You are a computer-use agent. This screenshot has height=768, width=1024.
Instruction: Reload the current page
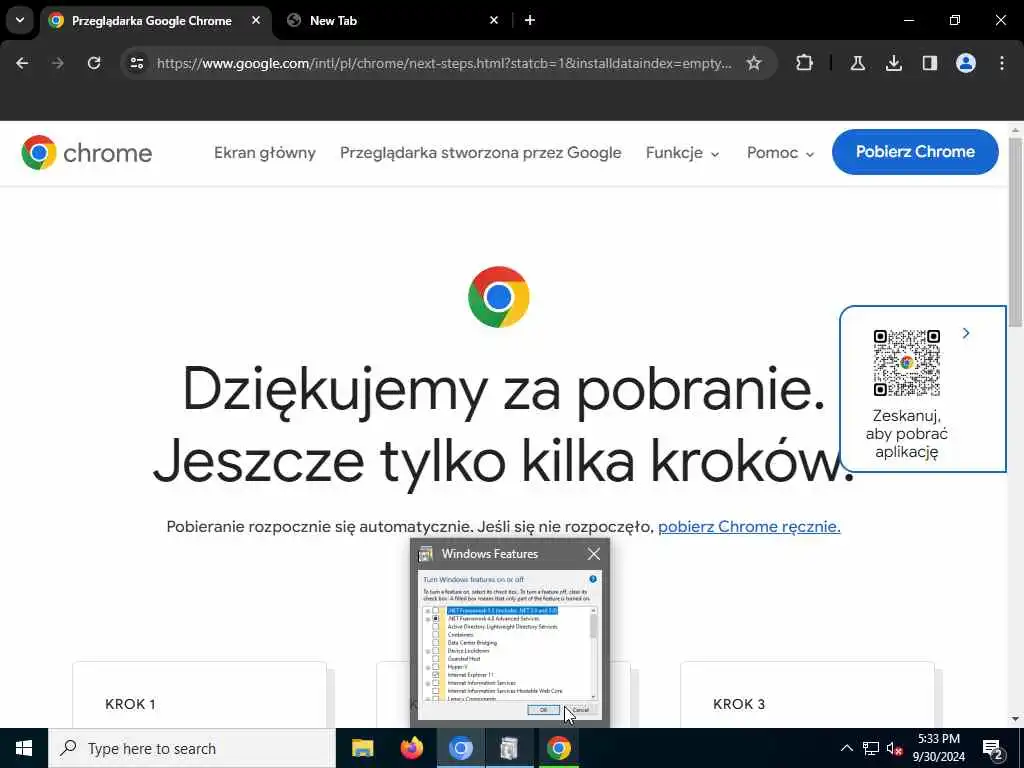click(94, 63)
